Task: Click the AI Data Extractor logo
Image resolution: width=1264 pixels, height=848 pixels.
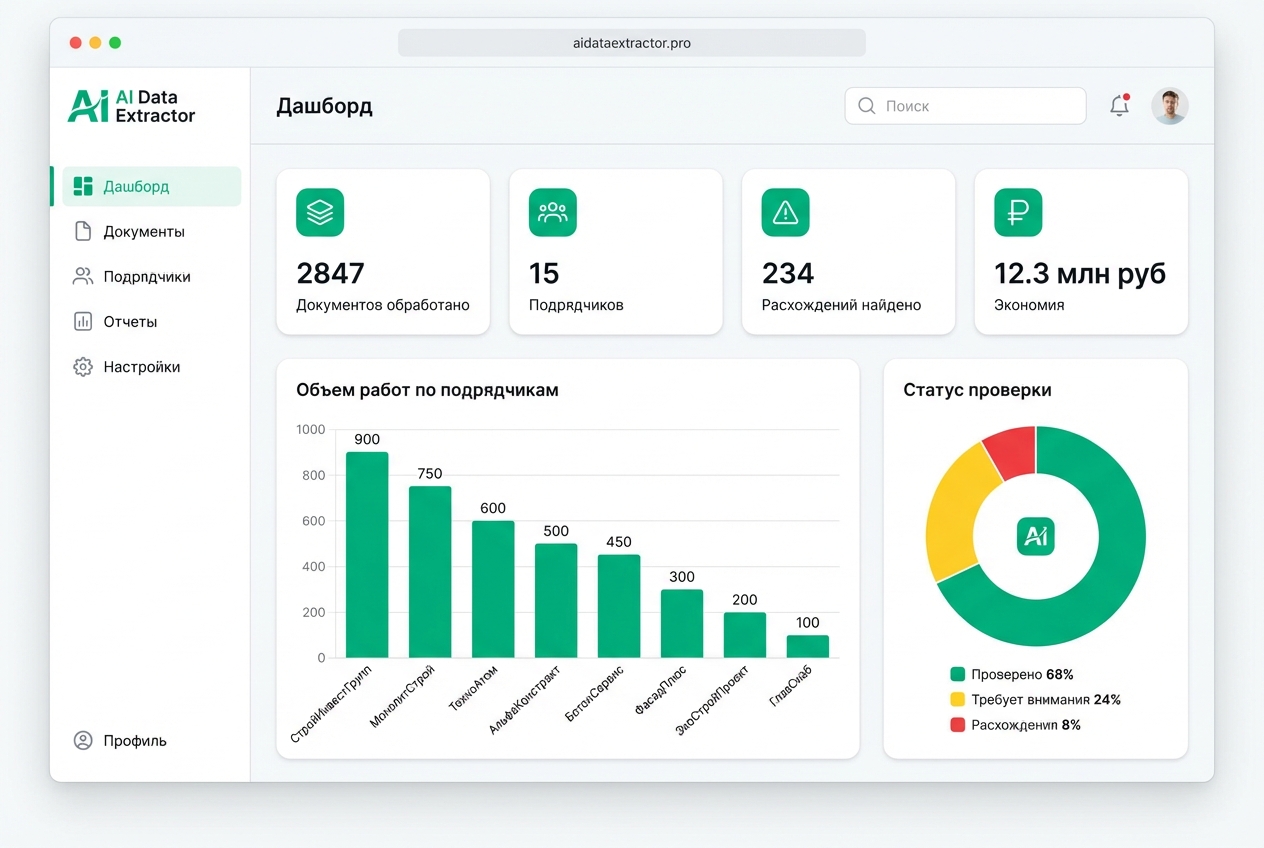Action: point(131,106)
